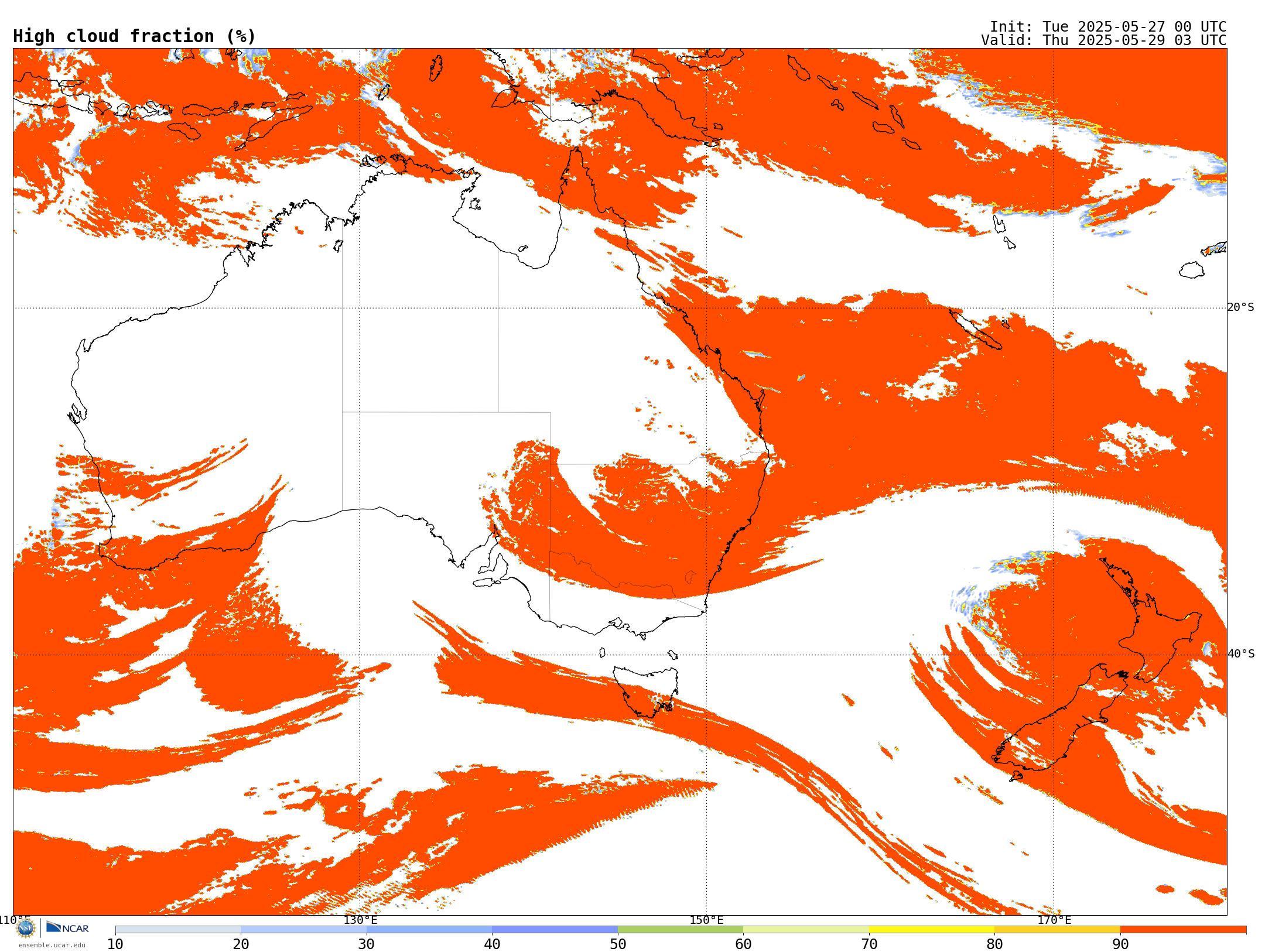Viewport: 1265px width, 952px height.
Task: Click the 150°E longitude label
Action: (706, 920)
